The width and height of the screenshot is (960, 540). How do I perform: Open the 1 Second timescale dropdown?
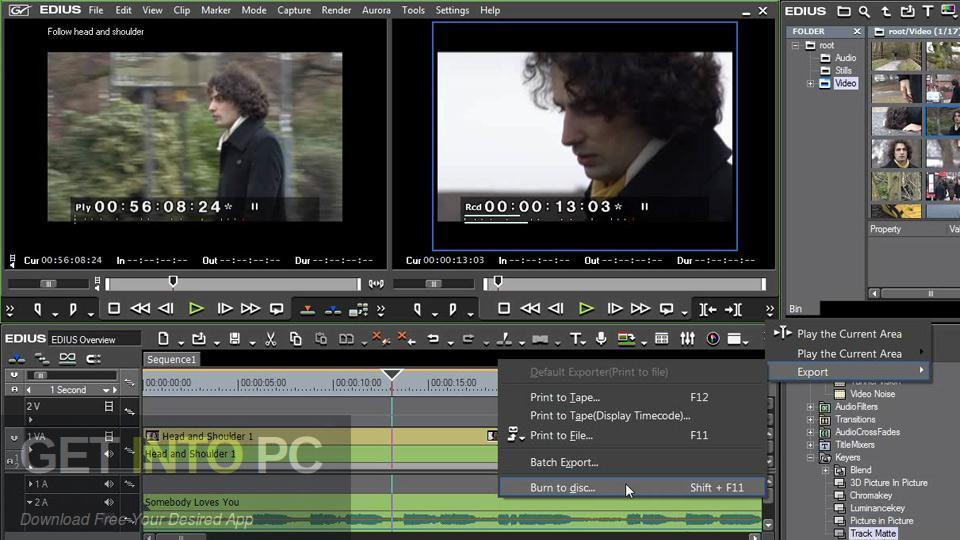pyautogui.click(x=106, y=390)
